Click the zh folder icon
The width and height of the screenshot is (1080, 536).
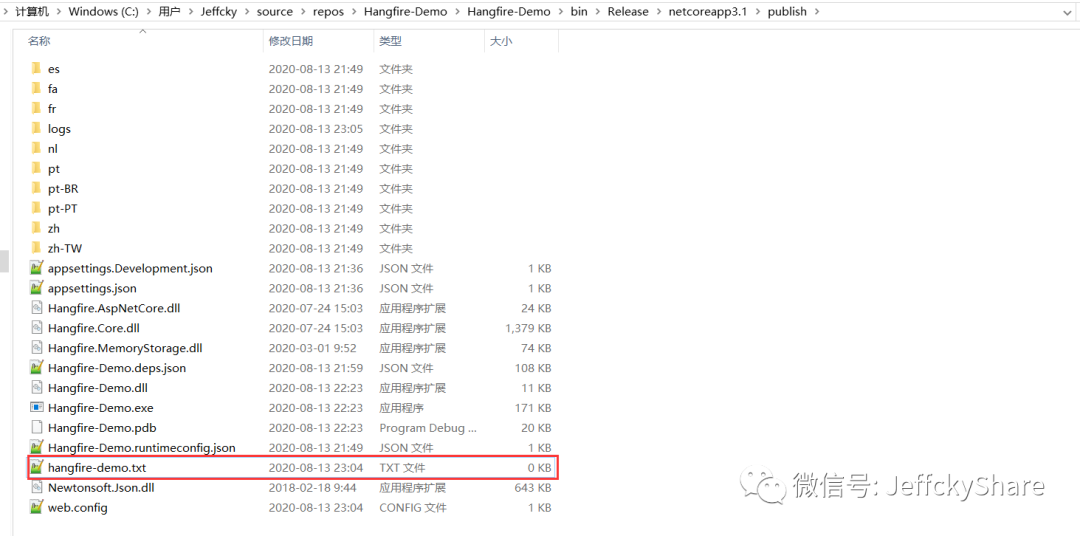pos(37,229)
